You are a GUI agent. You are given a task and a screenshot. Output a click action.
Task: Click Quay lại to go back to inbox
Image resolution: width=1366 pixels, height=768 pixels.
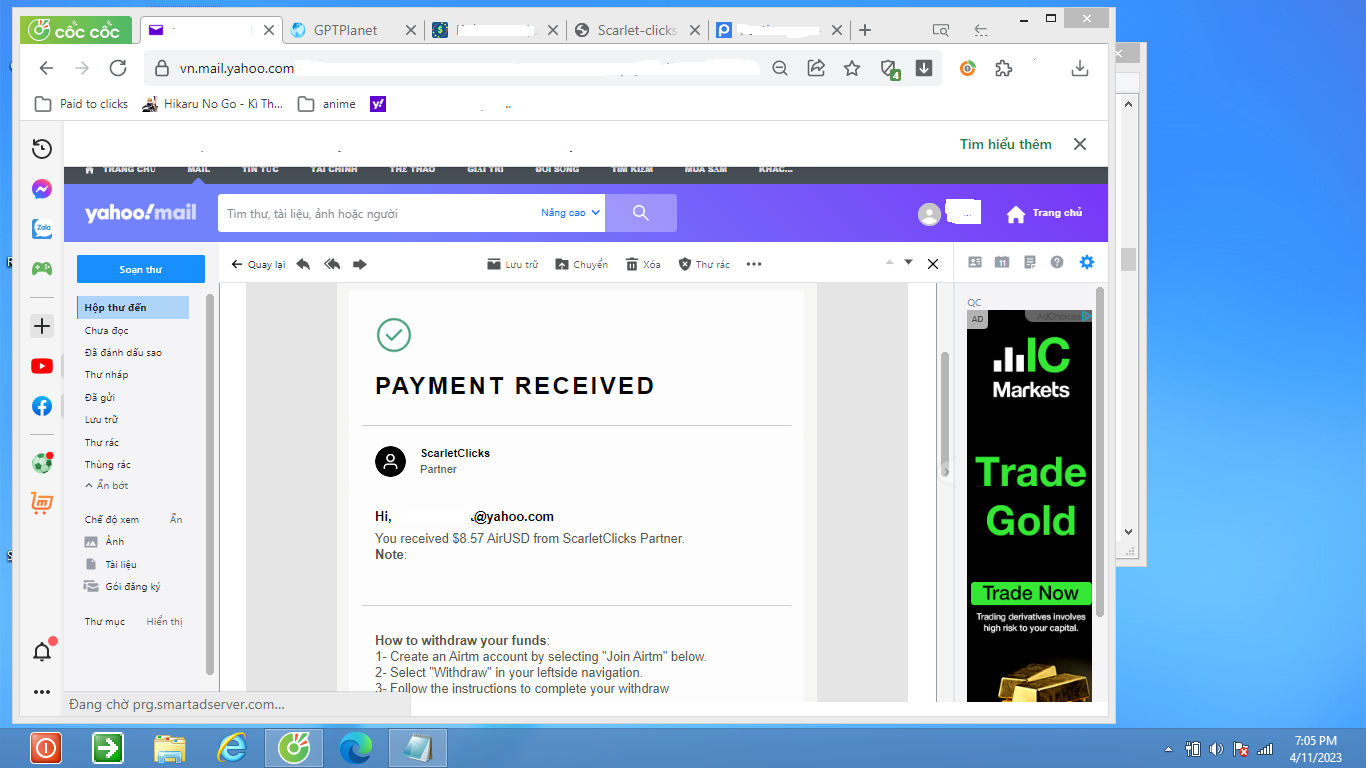tap(258, 264)
